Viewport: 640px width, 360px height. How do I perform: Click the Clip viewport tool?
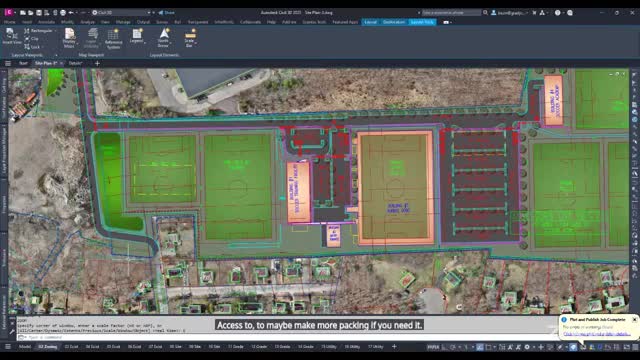click(31, 39)
